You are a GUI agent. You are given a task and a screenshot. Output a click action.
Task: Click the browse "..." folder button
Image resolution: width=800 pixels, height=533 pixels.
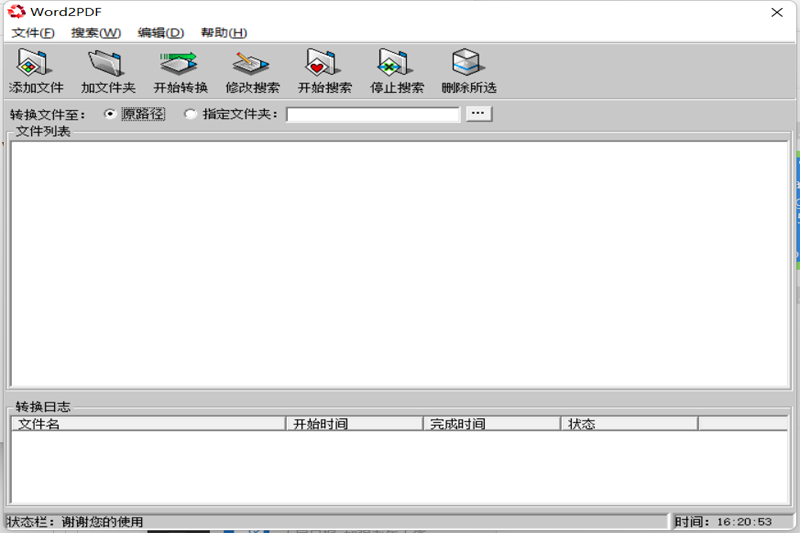[479, 114]
